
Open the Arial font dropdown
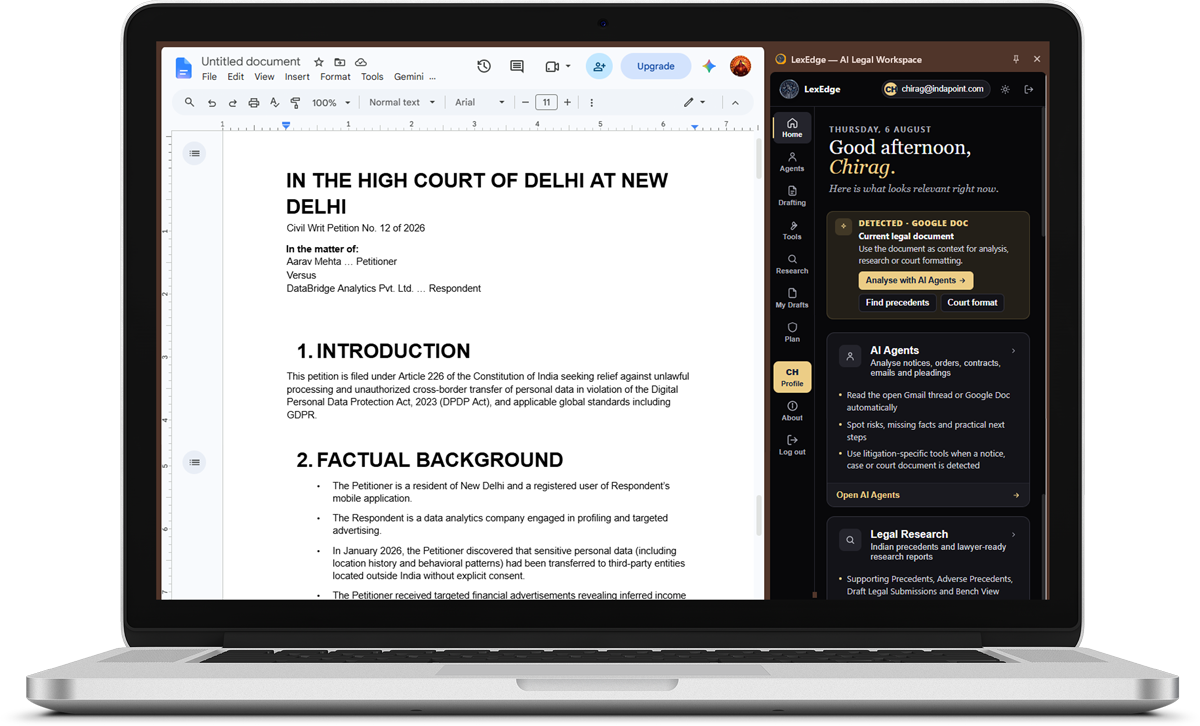[480, 102]
